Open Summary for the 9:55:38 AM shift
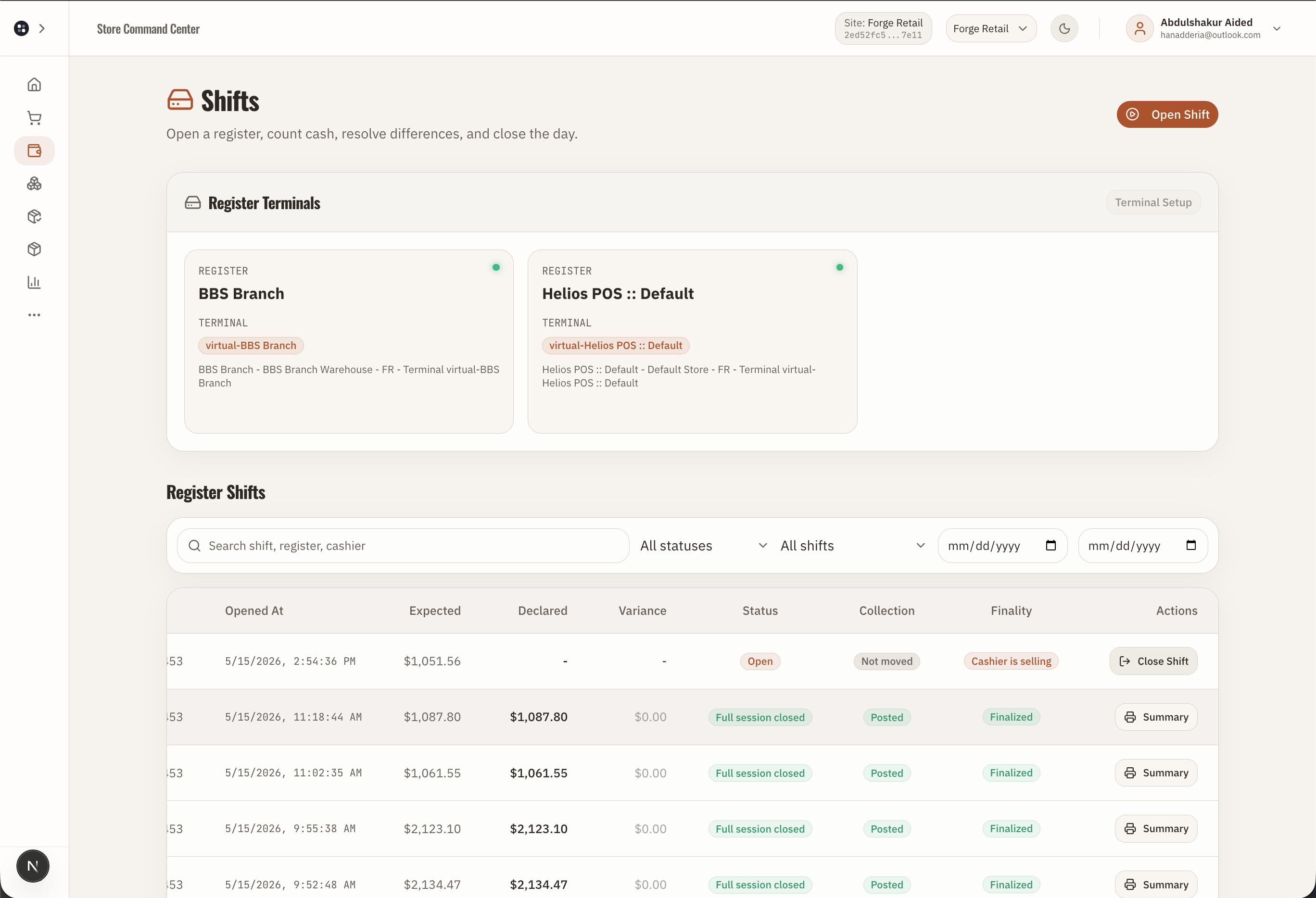1316x898 pixels. [x=1156, y=828]
